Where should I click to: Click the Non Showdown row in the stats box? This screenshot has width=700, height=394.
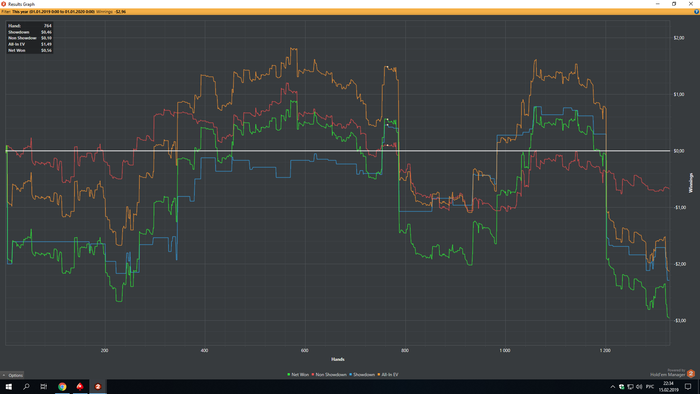(x=30, y=38)
